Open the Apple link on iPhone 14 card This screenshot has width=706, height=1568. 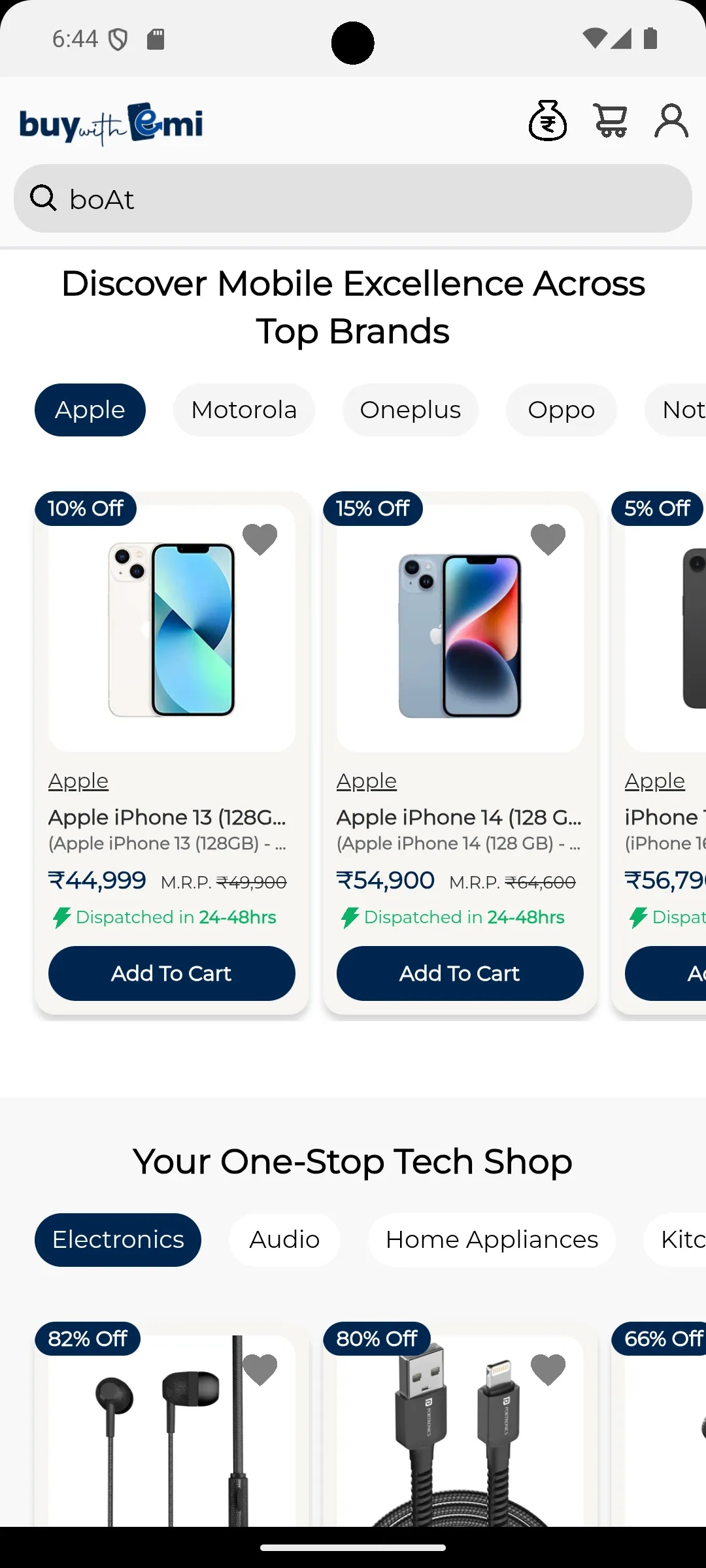point(366,780)
